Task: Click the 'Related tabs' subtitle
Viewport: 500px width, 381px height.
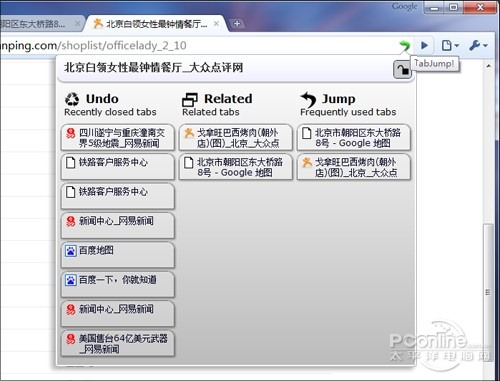Action: coord(211,112)
